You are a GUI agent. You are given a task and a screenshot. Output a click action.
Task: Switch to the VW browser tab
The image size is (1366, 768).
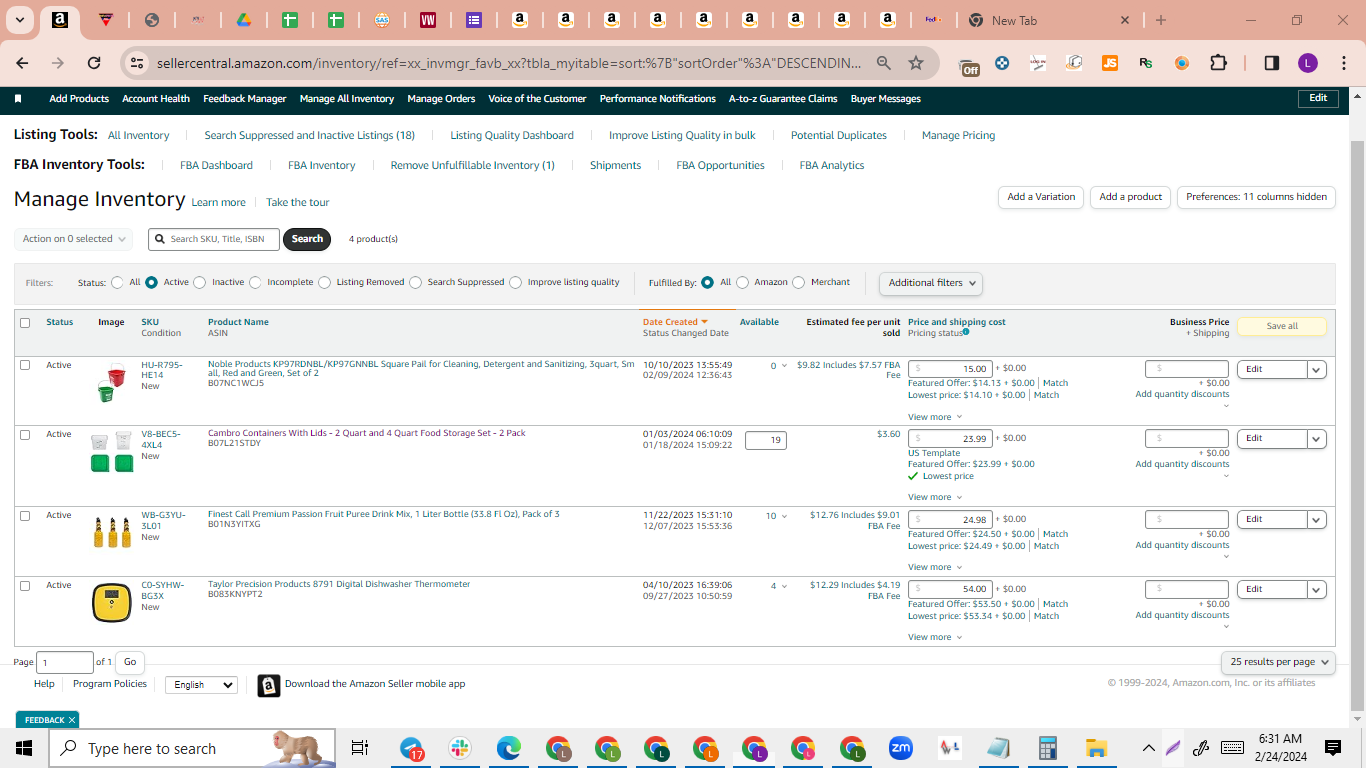click(428, 20)
